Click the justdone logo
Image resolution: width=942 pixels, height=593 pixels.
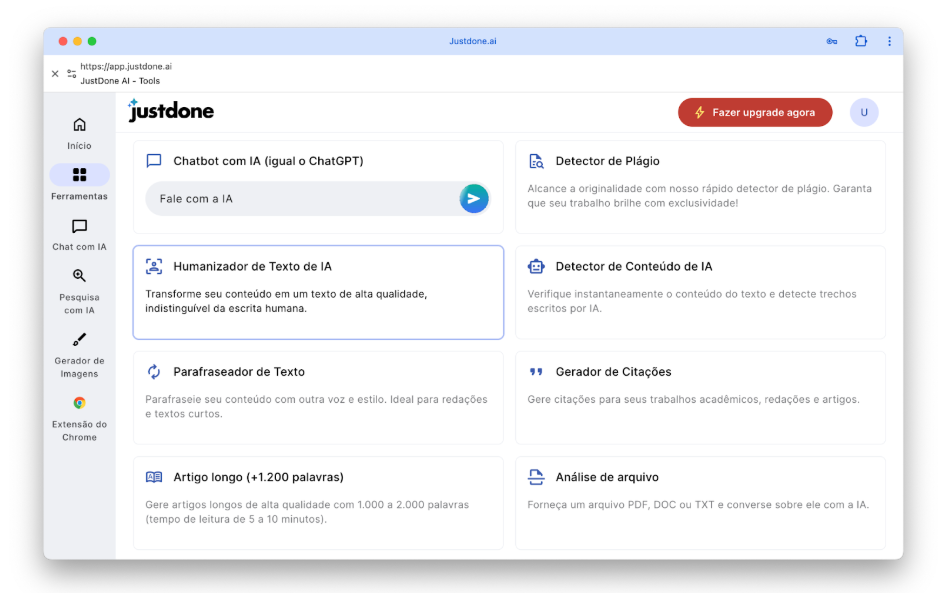pyautogui.click(x=171, y=111)
